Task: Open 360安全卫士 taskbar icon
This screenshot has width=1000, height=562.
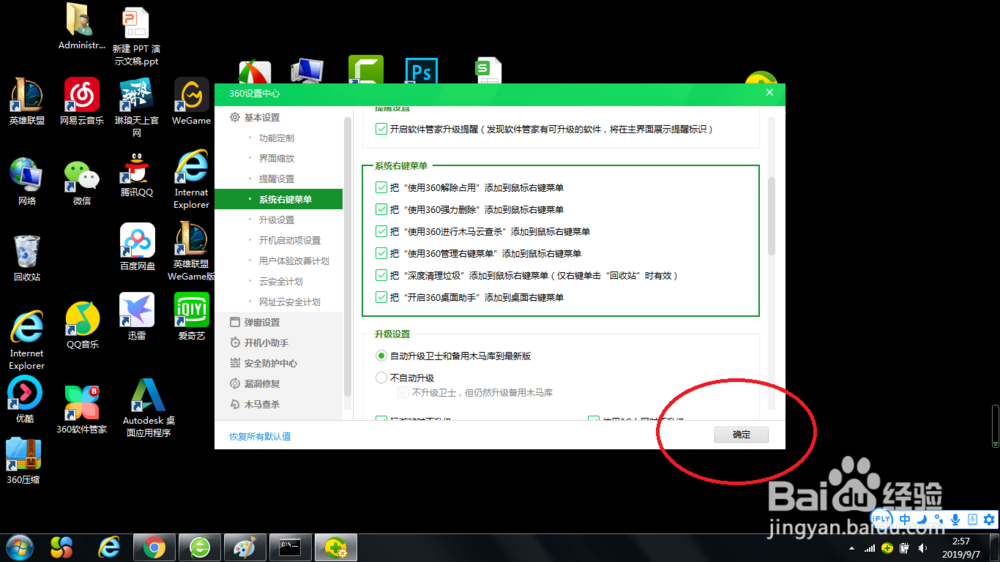Action: (336, 547)
